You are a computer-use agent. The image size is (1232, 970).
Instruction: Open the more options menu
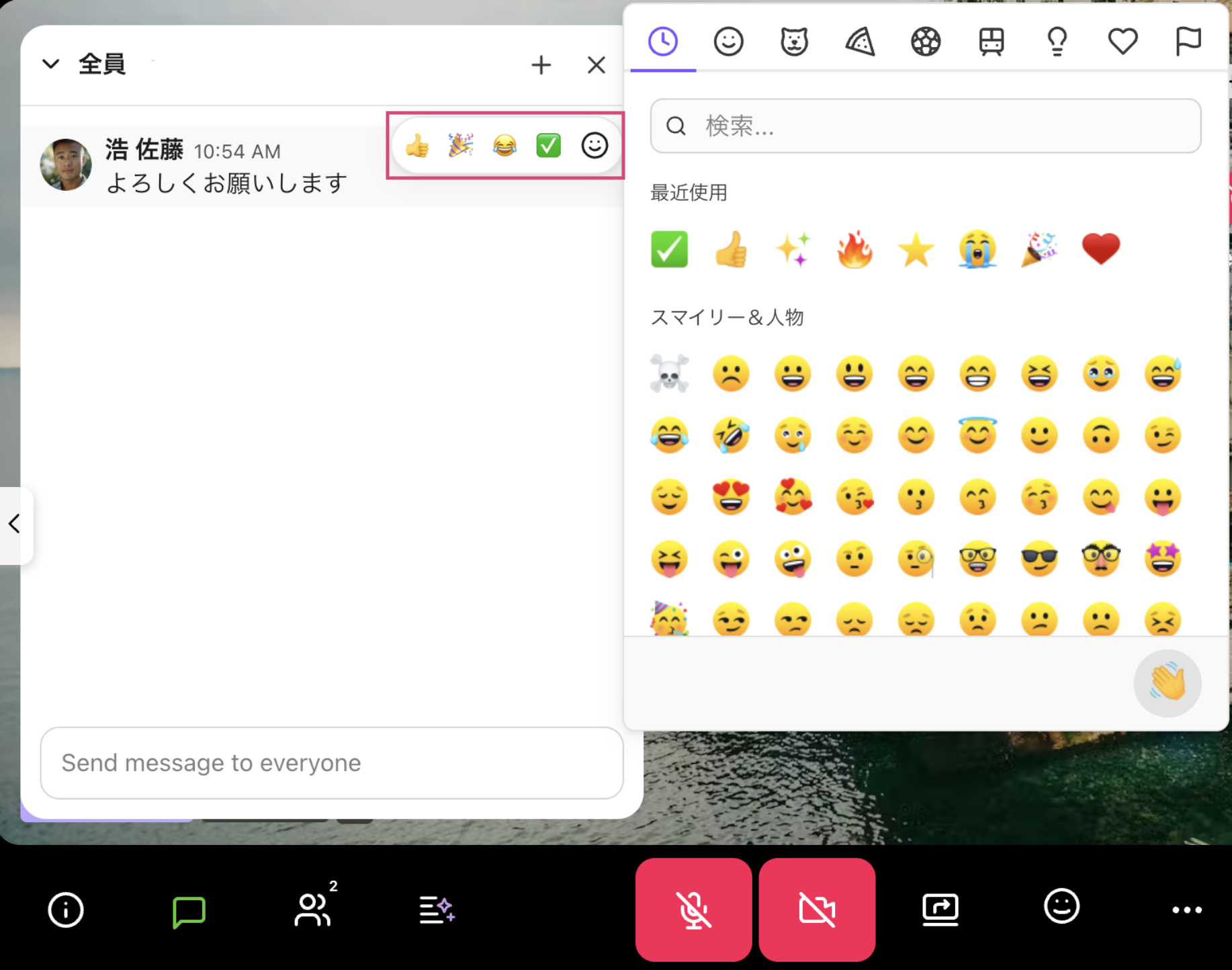click(x=1186, y=910)
